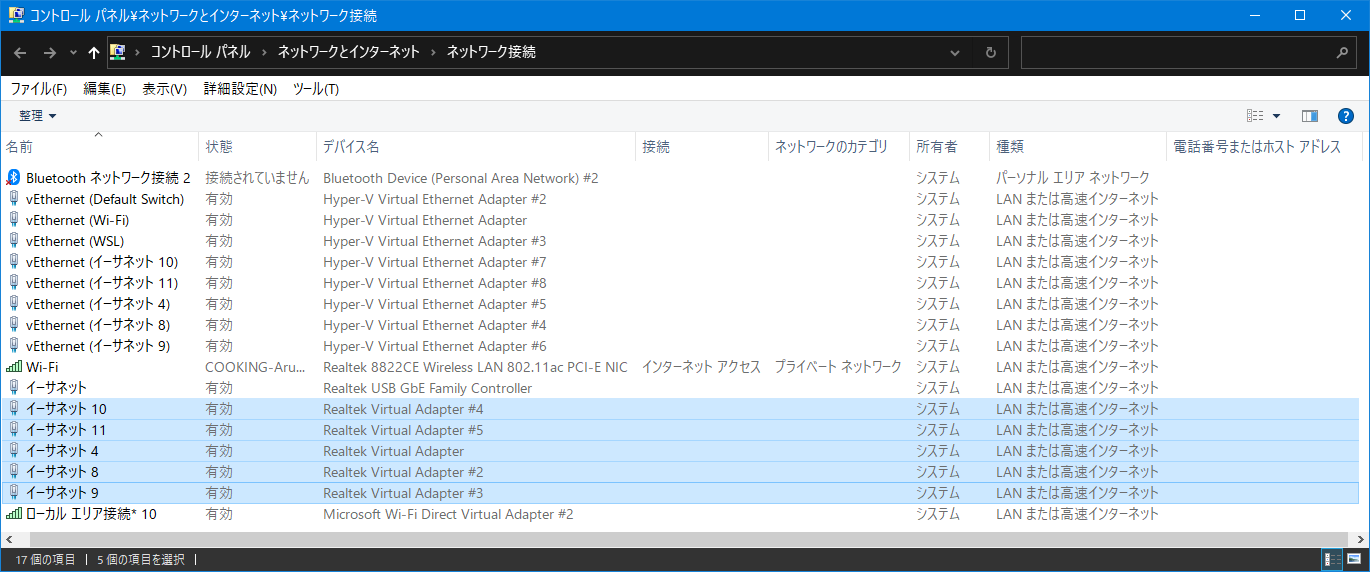Click the イーサネット 8 adapter icon
The height and width of the screenshot is (572, 1370).
pyautogui.click(x=13, y=472)
